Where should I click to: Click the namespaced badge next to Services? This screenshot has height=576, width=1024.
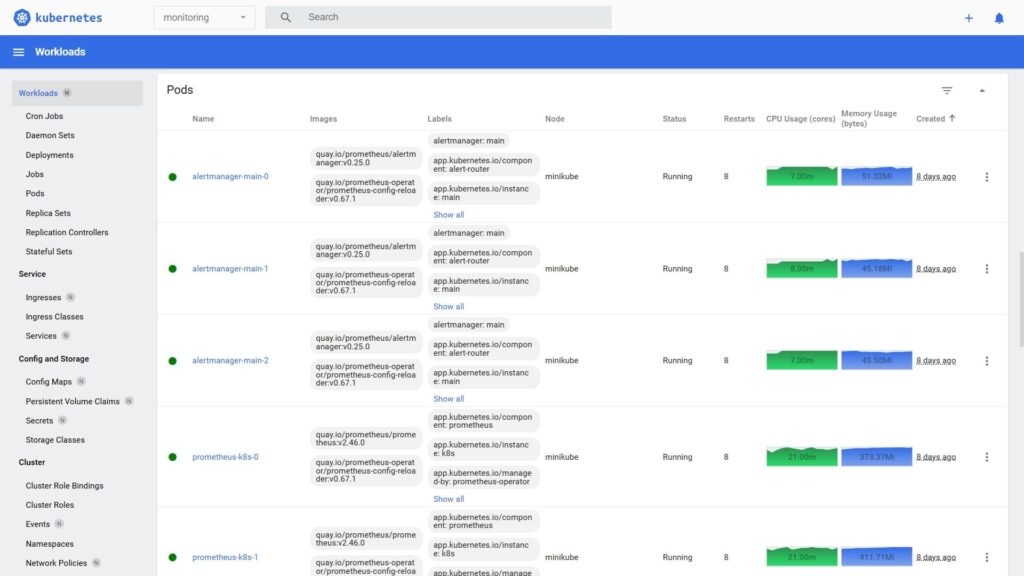65,336
